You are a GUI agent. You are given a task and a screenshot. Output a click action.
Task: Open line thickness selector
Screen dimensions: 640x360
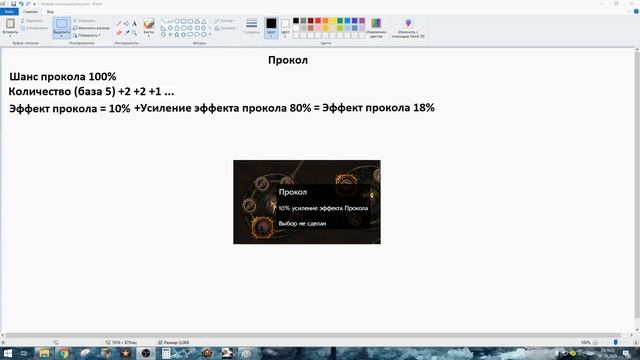pyautogui.click(x=252, y=26)
